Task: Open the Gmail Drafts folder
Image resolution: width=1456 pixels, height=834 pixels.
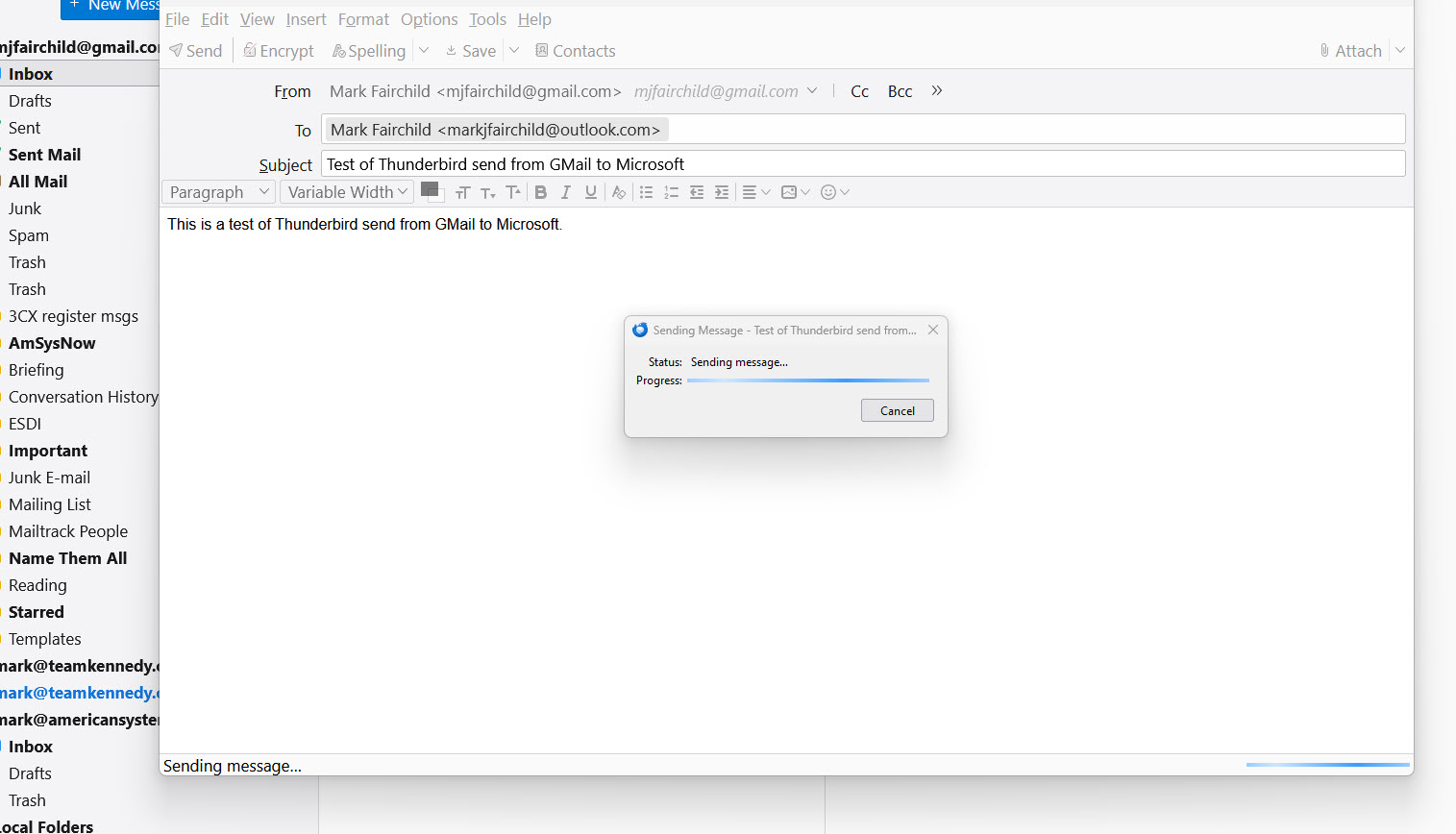Action: 30,101
